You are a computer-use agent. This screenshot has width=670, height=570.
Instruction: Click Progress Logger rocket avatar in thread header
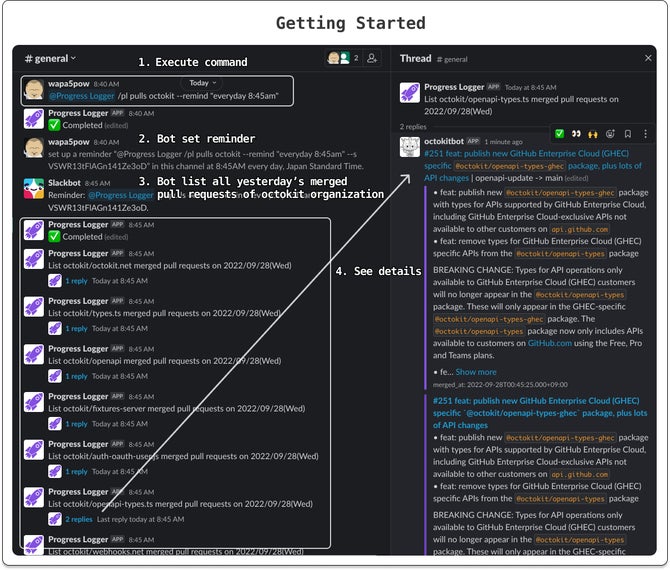pos(410,93)
